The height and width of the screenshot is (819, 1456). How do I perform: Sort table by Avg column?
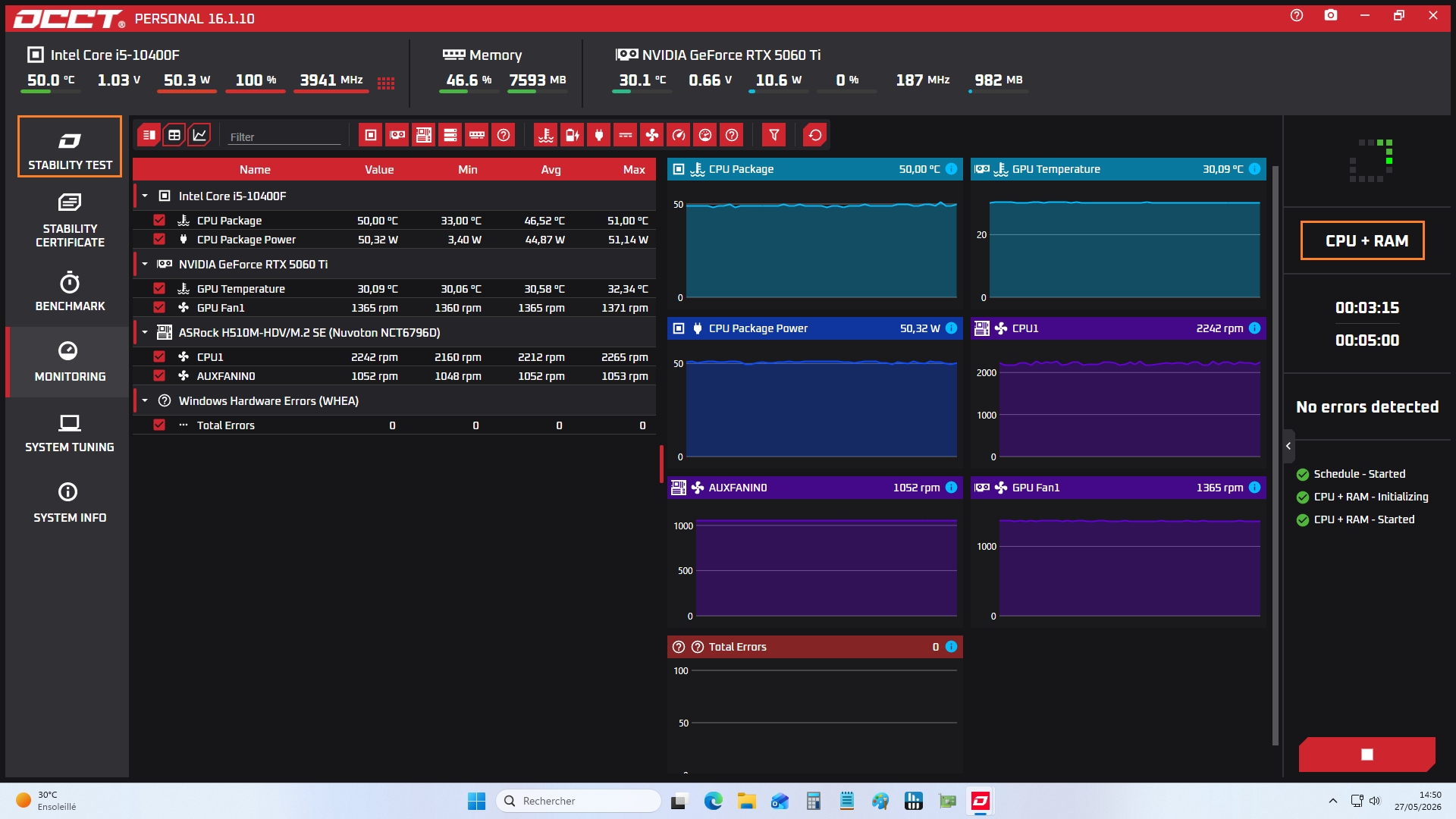tap(551, 170)
